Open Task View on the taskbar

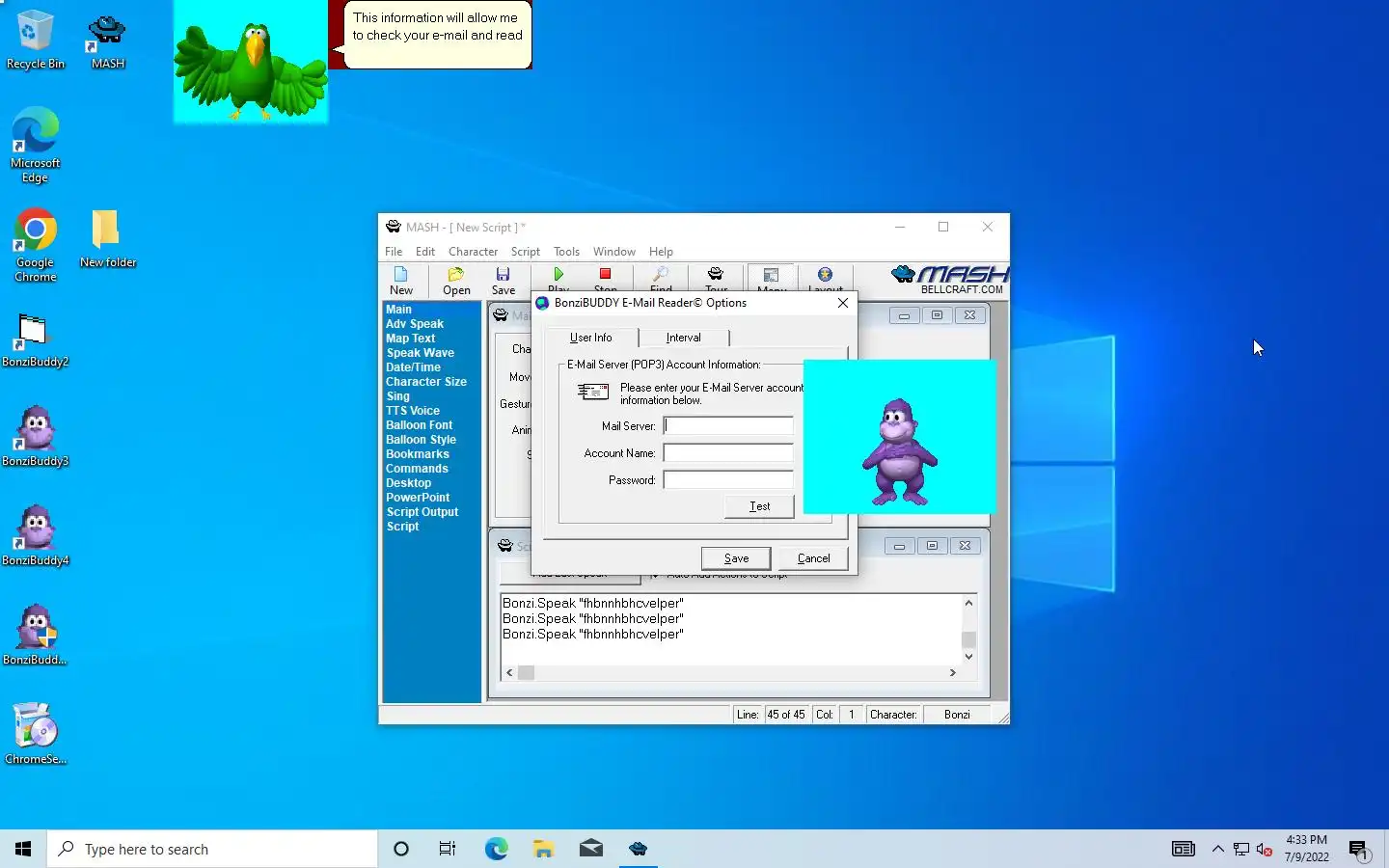click(448, 849)
